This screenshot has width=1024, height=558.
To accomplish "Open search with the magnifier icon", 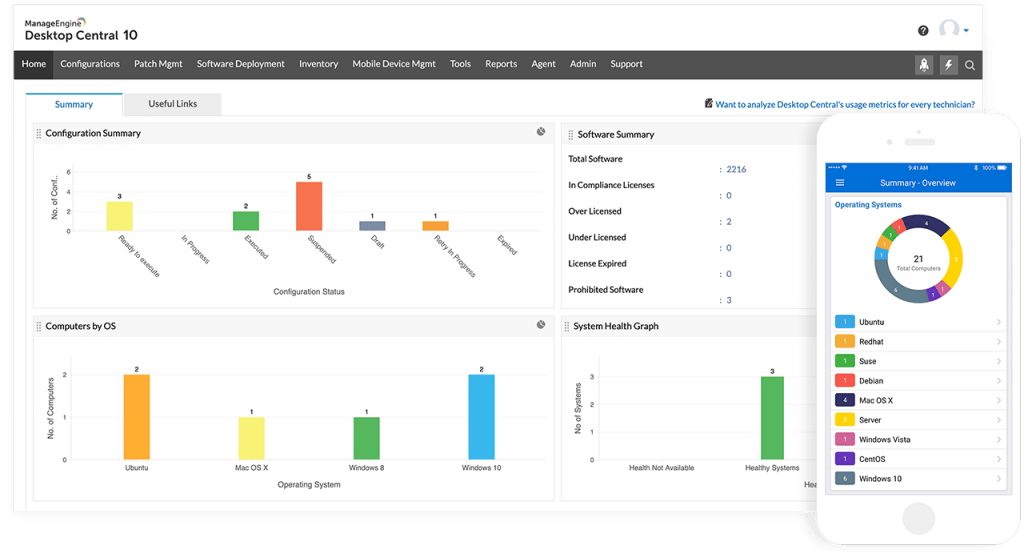I will click(969, 65).
